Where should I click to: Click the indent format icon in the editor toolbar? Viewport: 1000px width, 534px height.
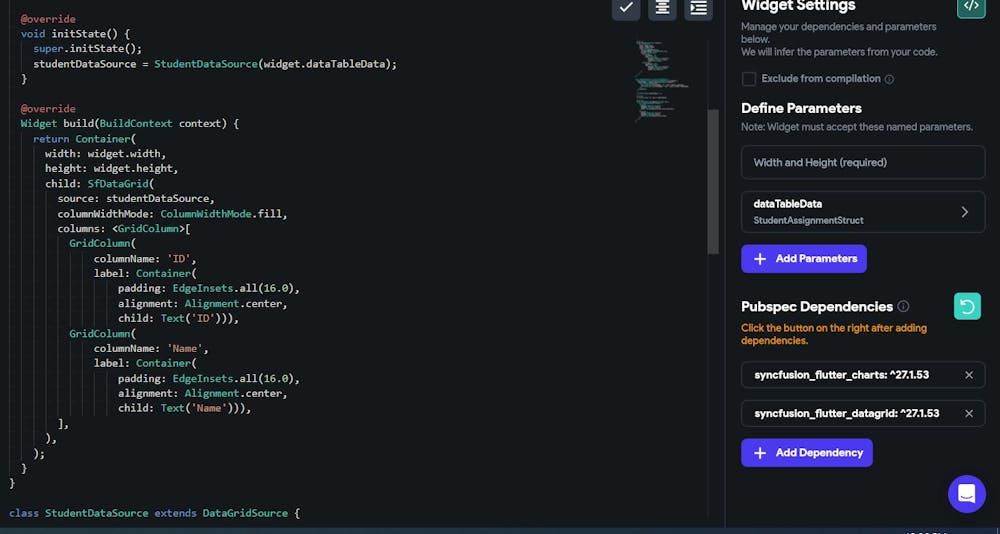pyautogui.click(x=698, y=8)
